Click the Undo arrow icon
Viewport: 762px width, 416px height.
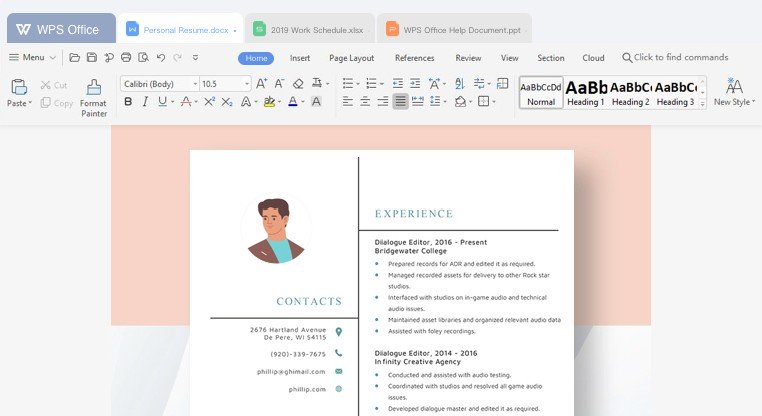click(x=161, y=58)
